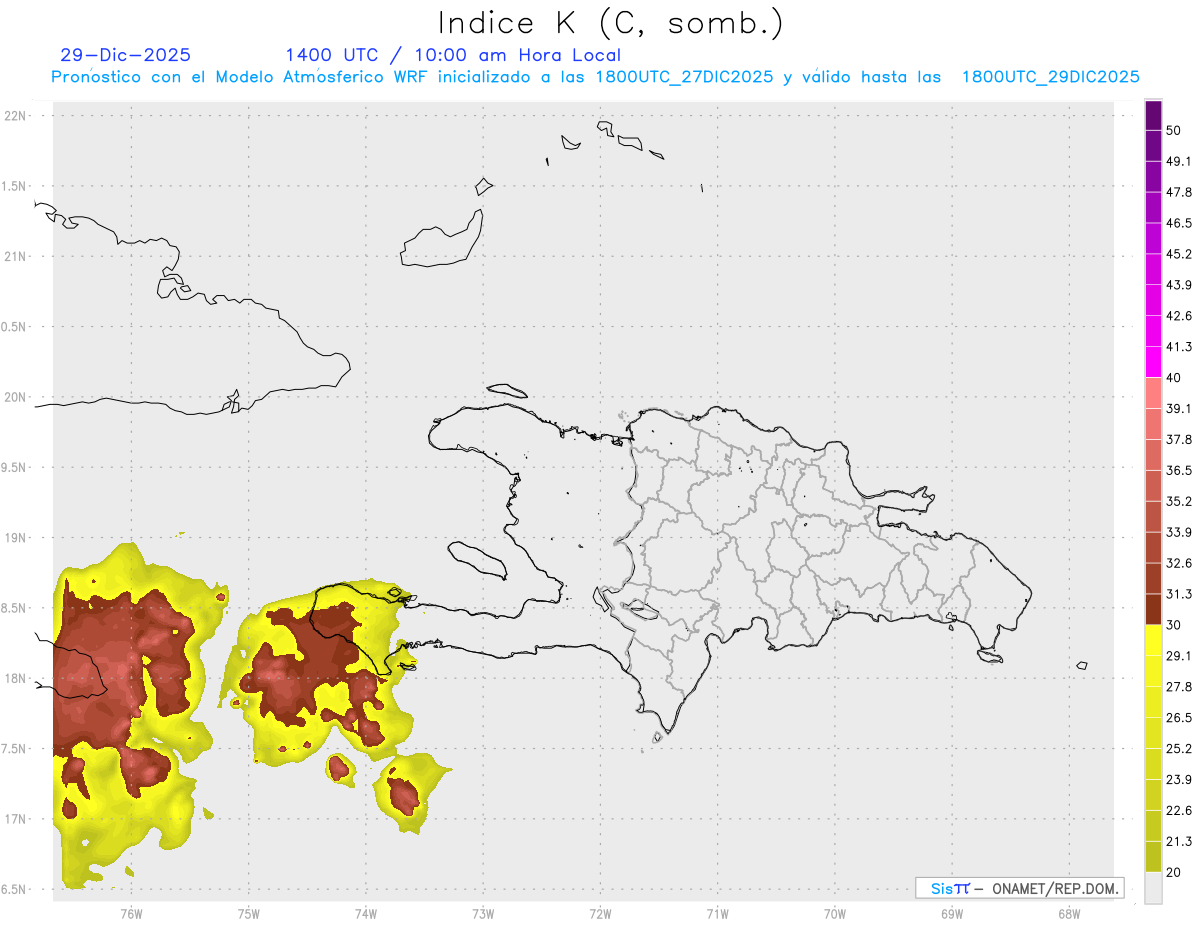
Task: Pick the dark purple swatch above 50
Action: coord(1153,116)
